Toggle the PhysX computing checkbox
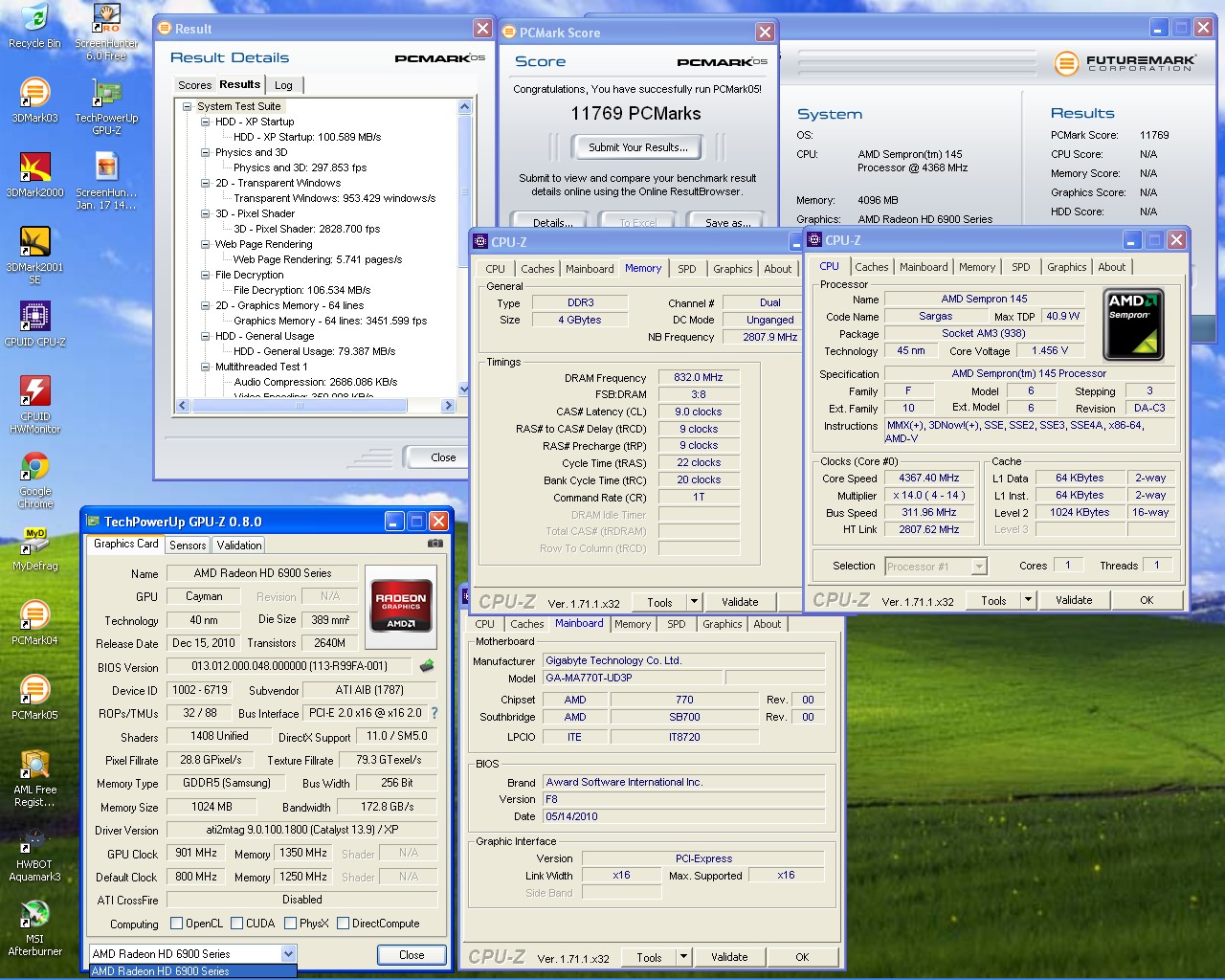 click(290, 924)
